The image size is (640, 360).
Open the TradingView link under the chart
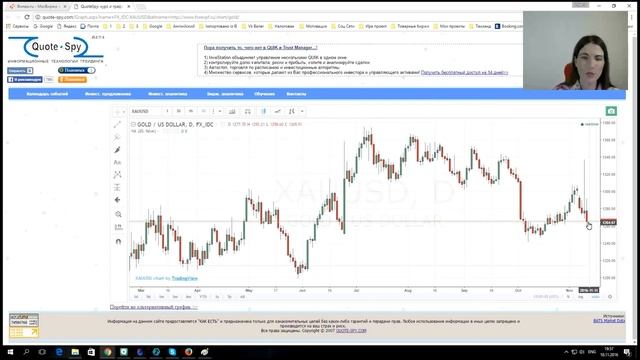point(185,278)
